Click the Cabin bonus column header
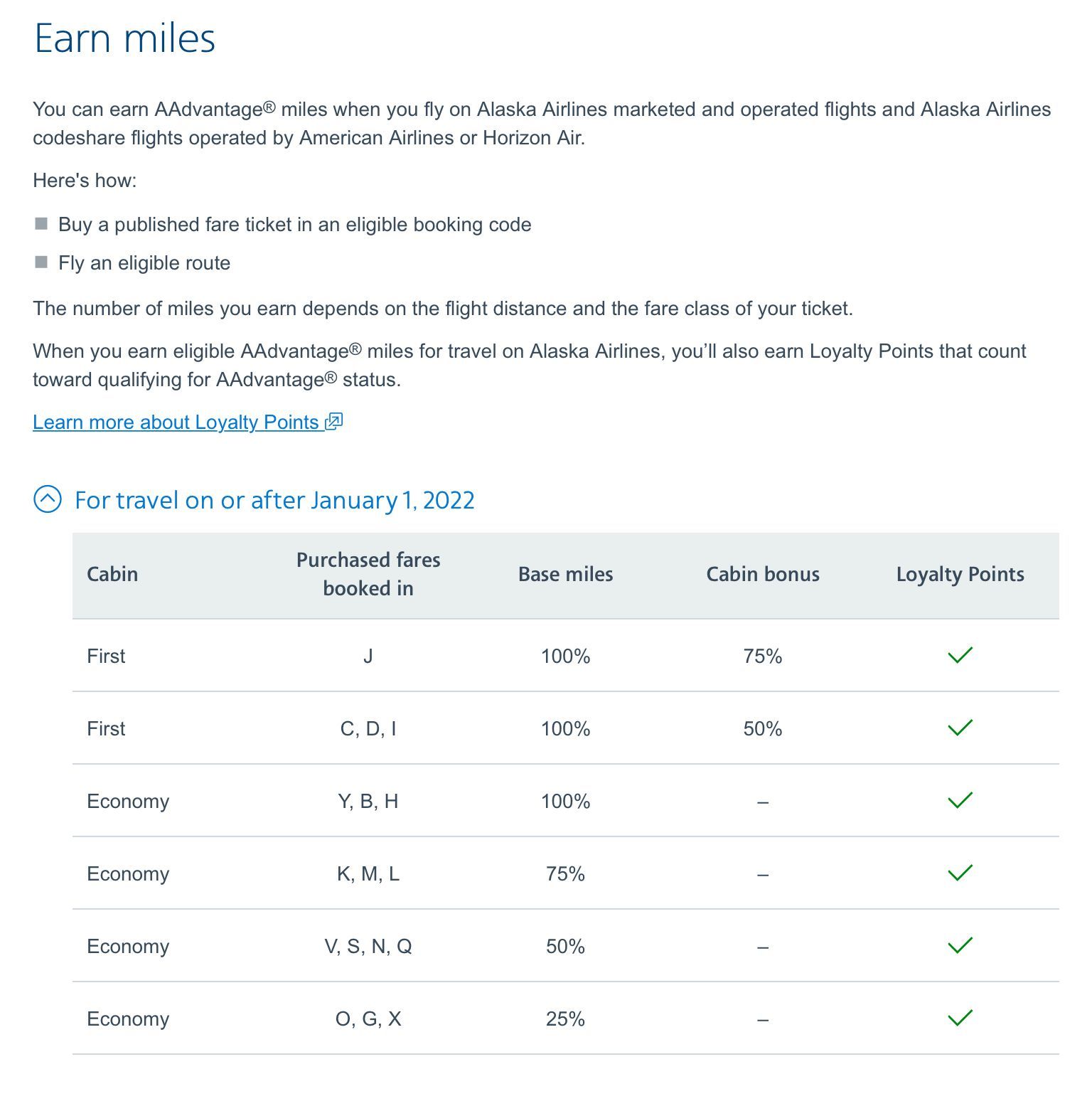1092x1106 pixels. click(763, 574)
